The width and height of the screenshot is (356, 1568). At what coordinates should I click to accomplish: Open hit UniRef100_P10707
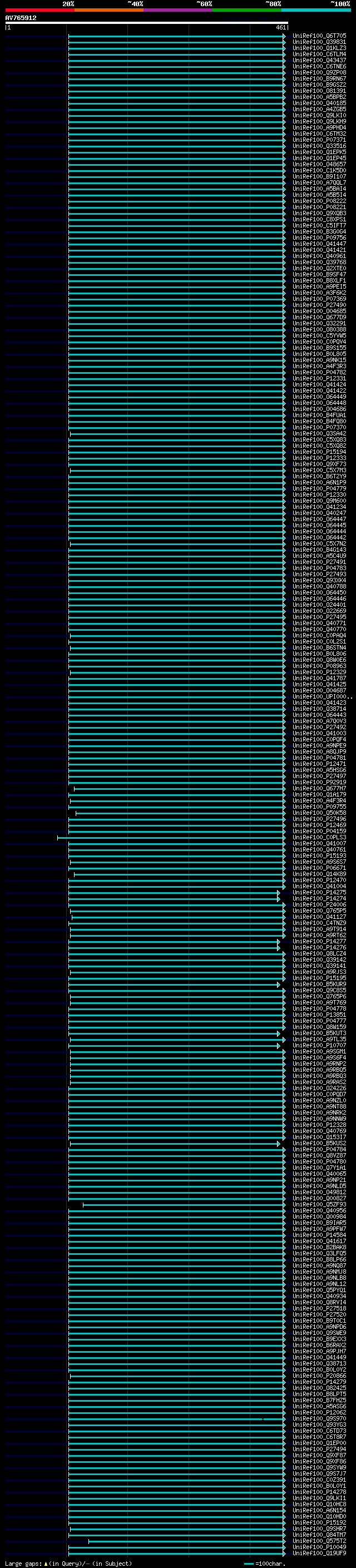[x=319, y=1046]
